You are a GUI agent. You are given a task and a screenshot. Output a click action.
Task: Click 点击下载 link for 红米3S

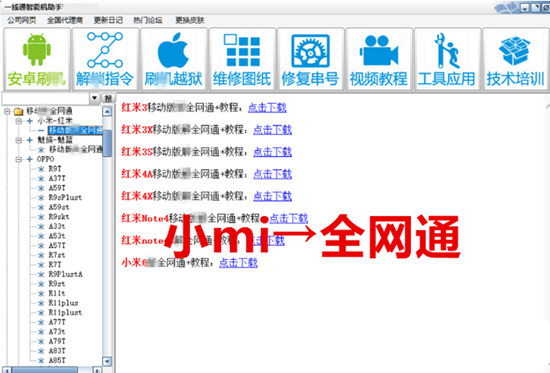tap(273, 152)
